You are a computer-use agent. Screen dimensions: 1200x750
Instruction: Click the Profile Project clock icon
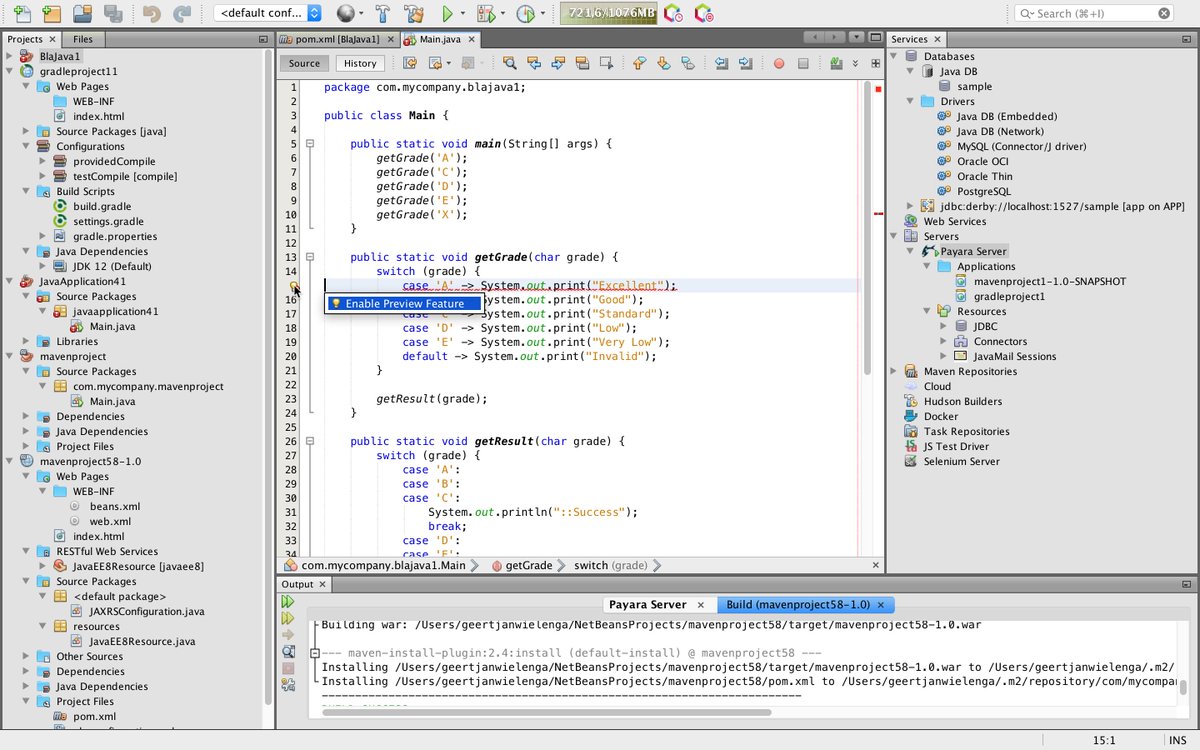tap(524, 13)
